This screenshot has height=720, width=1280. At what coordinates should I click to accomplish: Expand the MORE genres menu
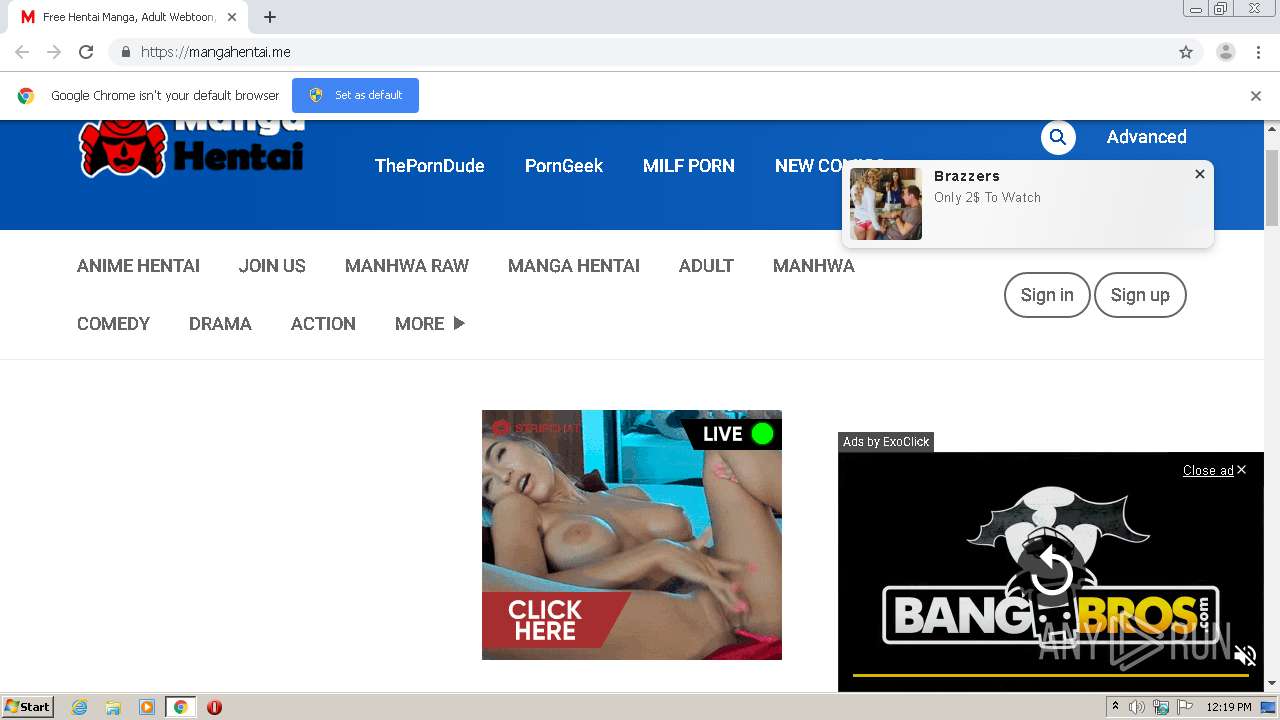point(430,324)
